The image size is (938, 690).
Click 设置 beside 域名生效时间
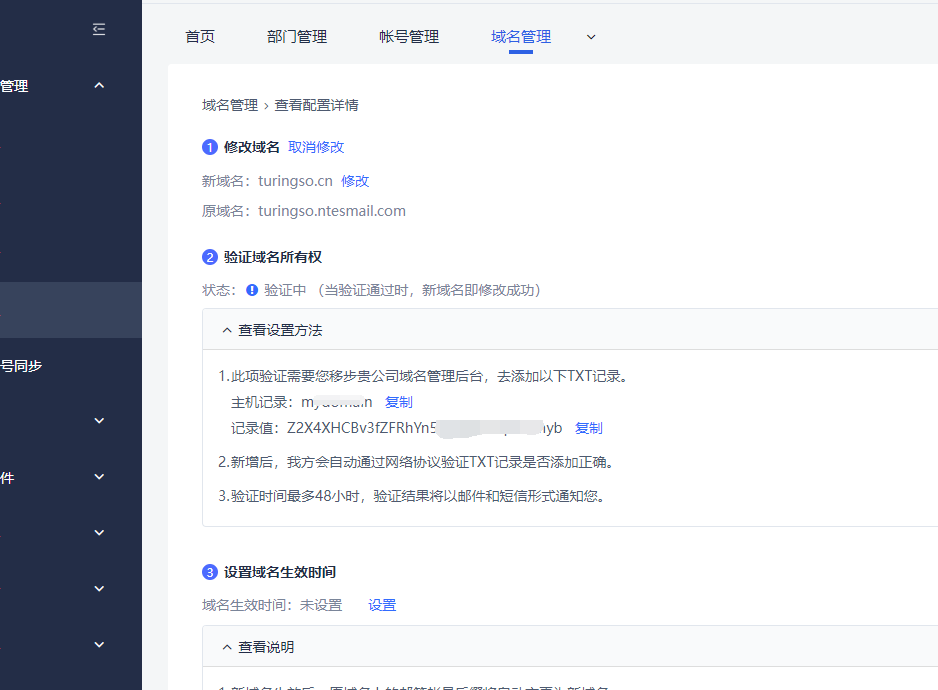(x=382, y=605)
